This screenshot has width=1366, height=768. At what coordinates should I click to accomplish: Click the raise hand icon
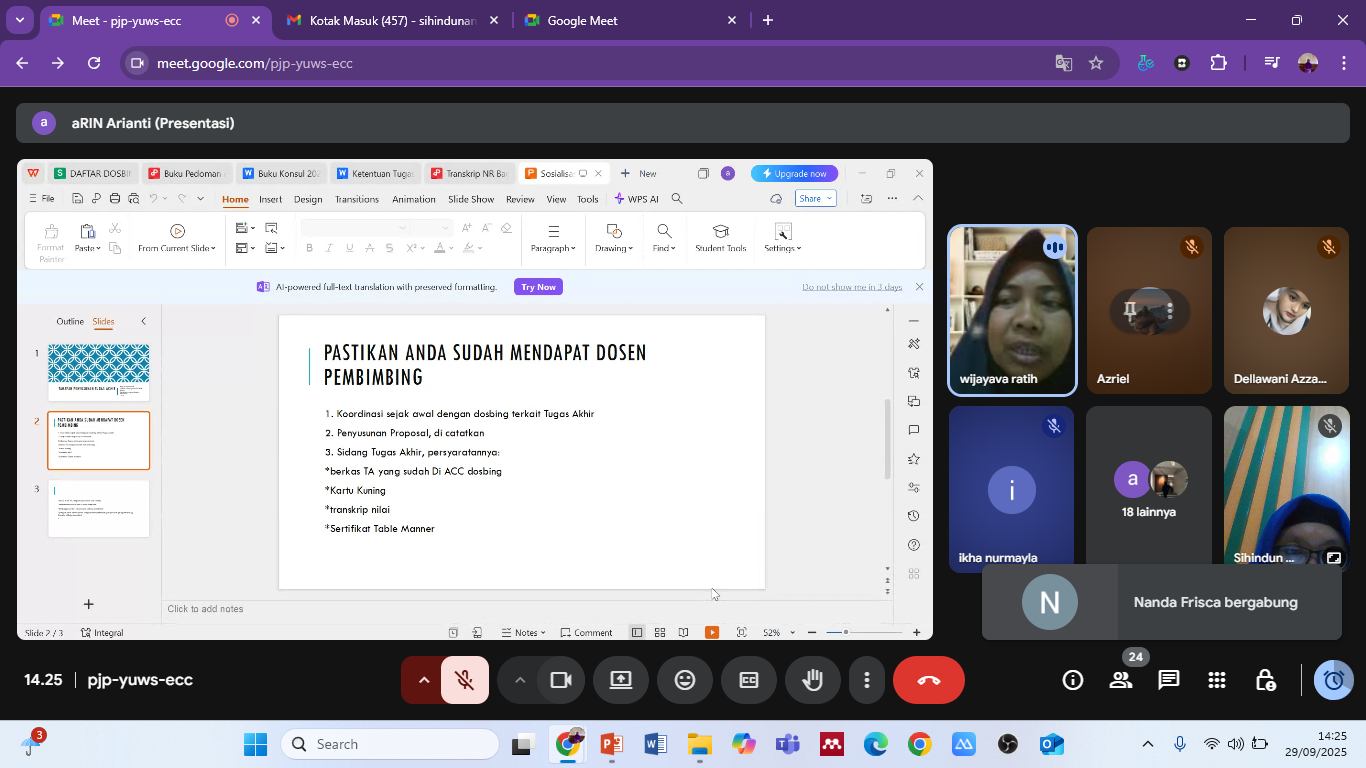click(812, 680)
